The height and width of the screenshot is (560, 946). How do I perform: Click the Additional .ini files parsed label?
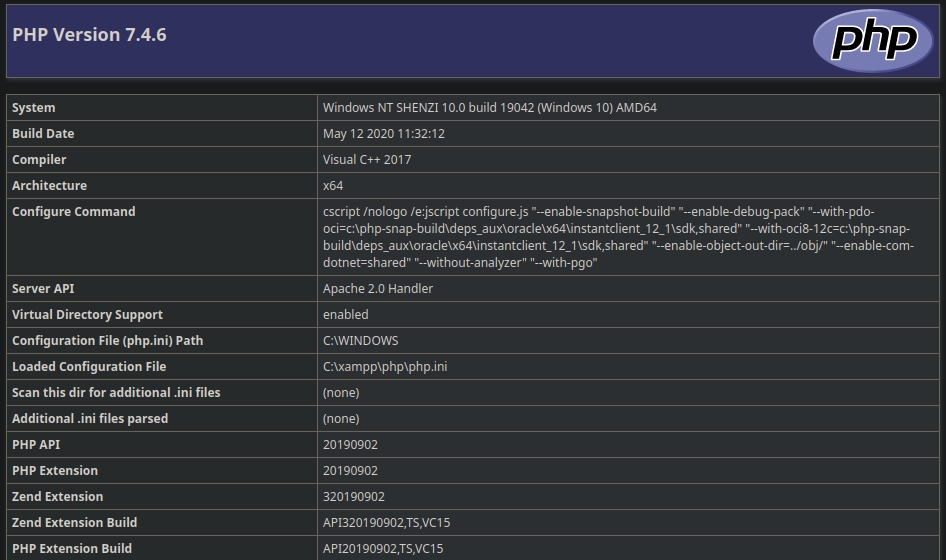click(90, 419)
